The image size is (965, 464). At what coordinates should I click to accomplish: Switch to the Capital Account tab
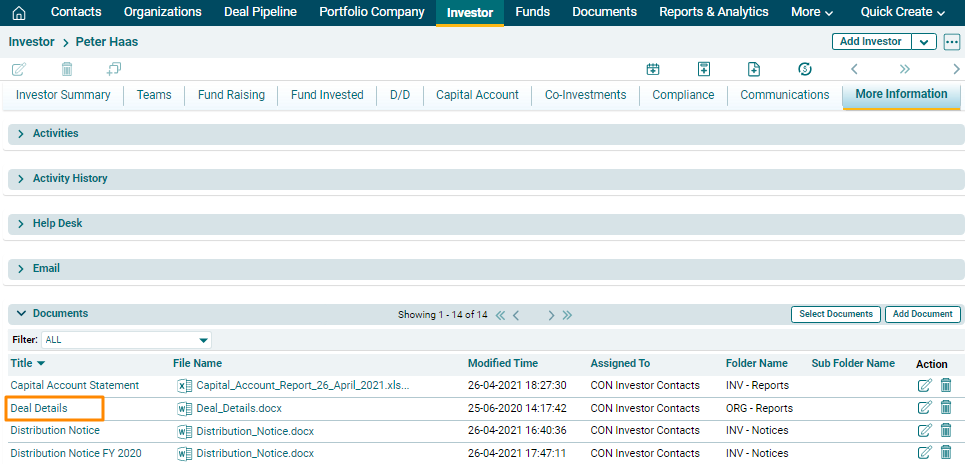click(477, 95)
